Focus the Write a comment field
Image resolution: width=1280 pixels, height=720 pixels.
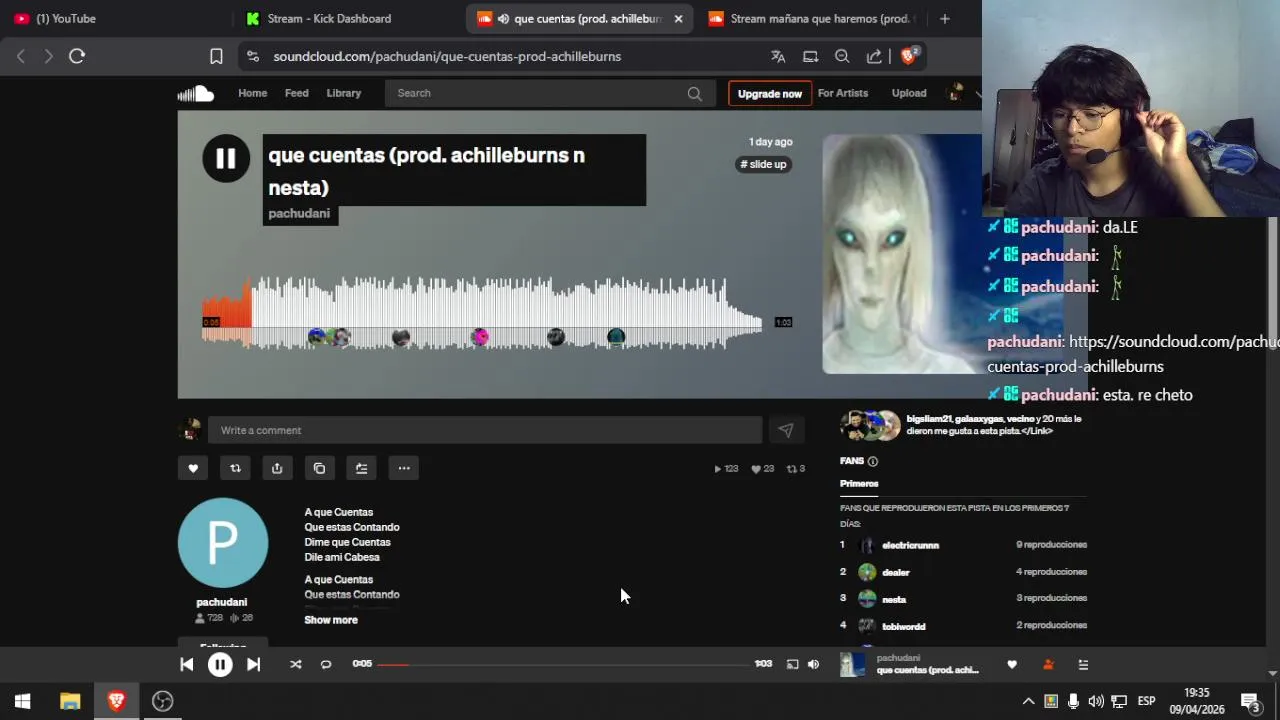(485, 430)
